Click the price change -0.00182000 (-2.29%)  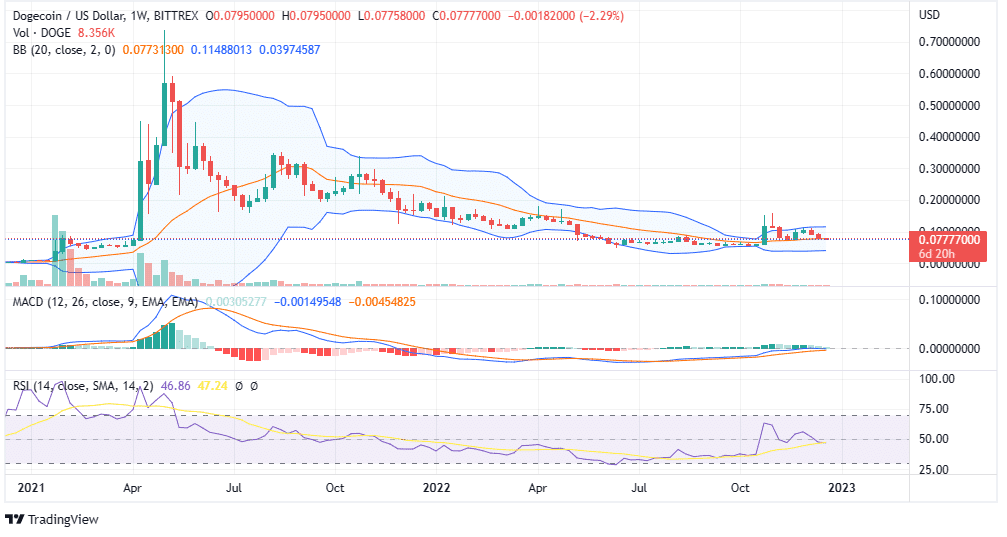pyautogui.click(x=566, y=15)
